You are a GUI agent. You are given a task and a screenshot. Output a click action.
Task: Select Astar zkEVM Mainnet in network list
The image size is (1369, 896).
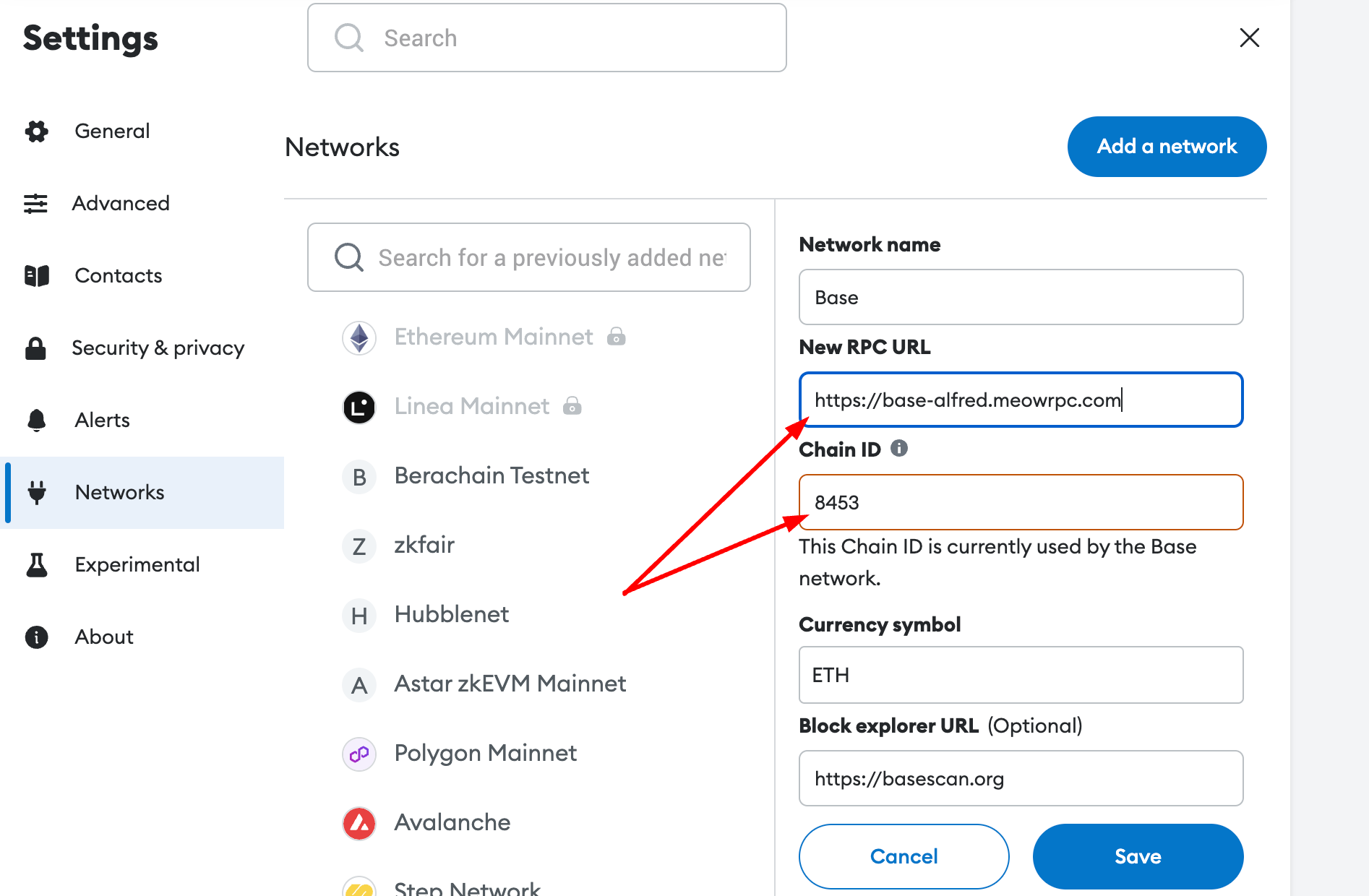[510, 684]
